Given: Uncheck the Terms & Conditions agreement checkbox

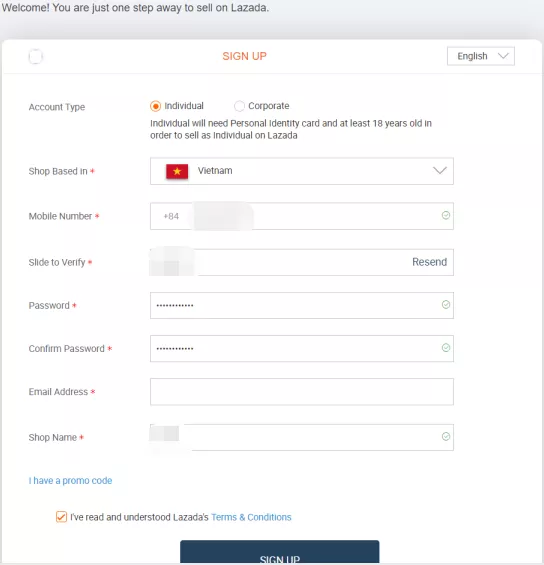Looking at the screenshot, I should [x=61, y=516].
